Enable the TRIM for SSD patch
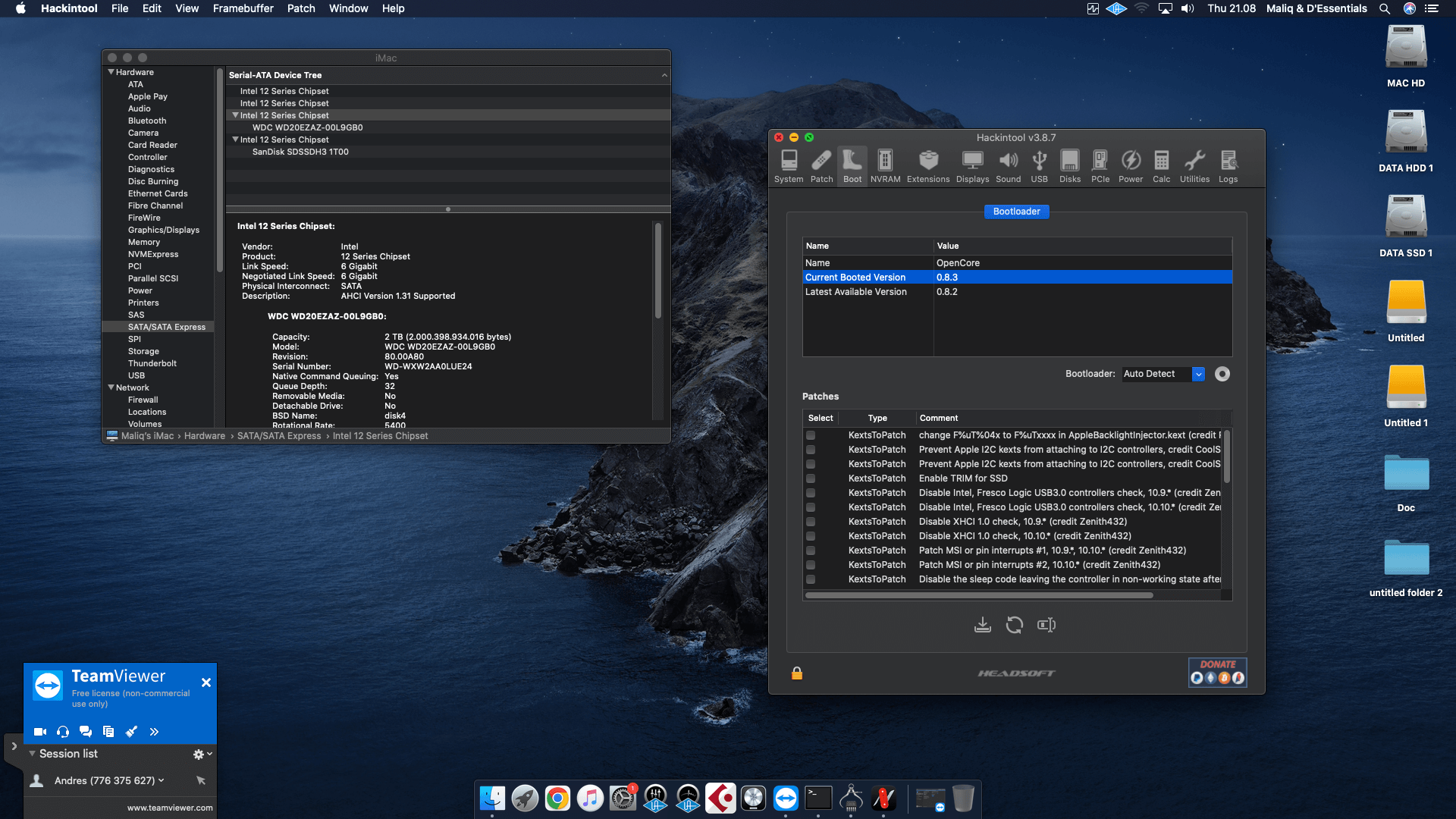Image resolution: width=1456 pixels, height=819 pixels. 811,479
